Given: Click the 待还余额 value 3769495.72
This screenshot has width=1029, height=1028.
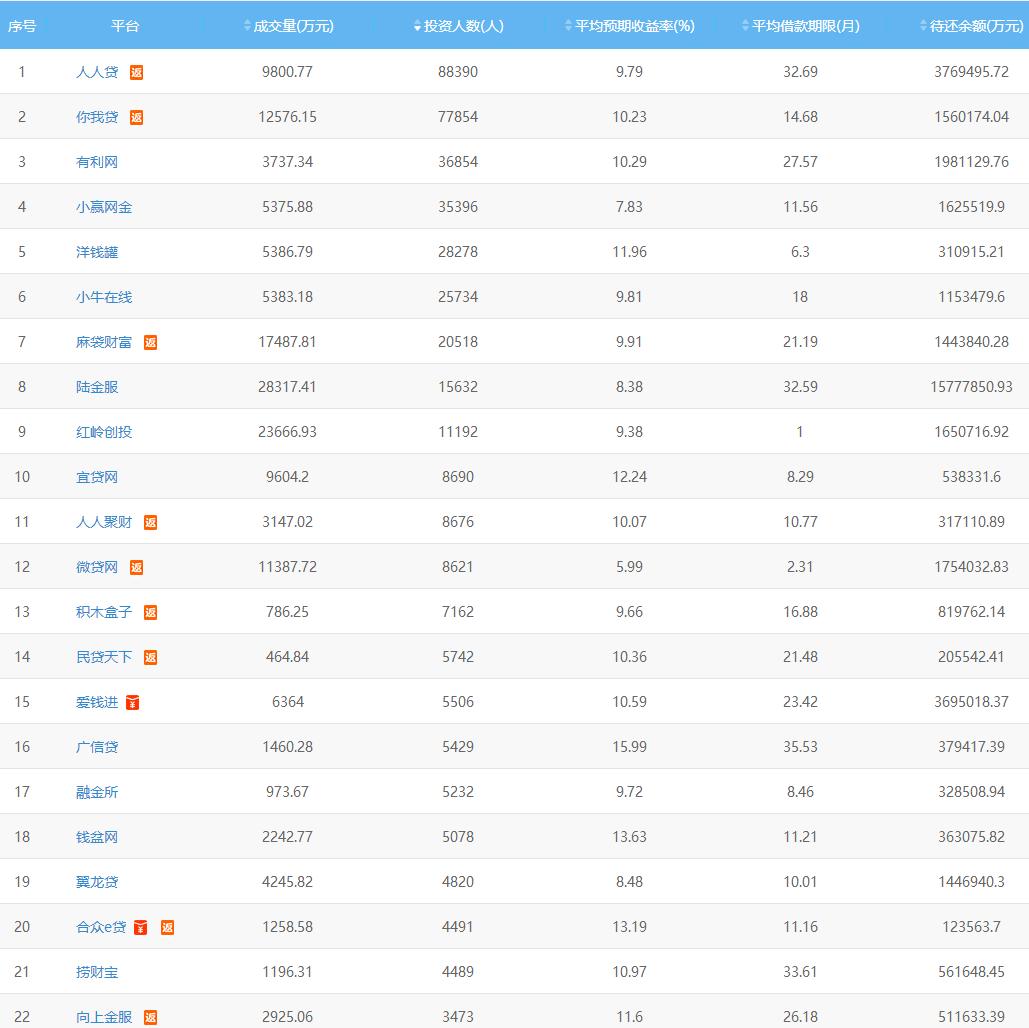Looking at the screenshot, I should (x=971, y=72).
